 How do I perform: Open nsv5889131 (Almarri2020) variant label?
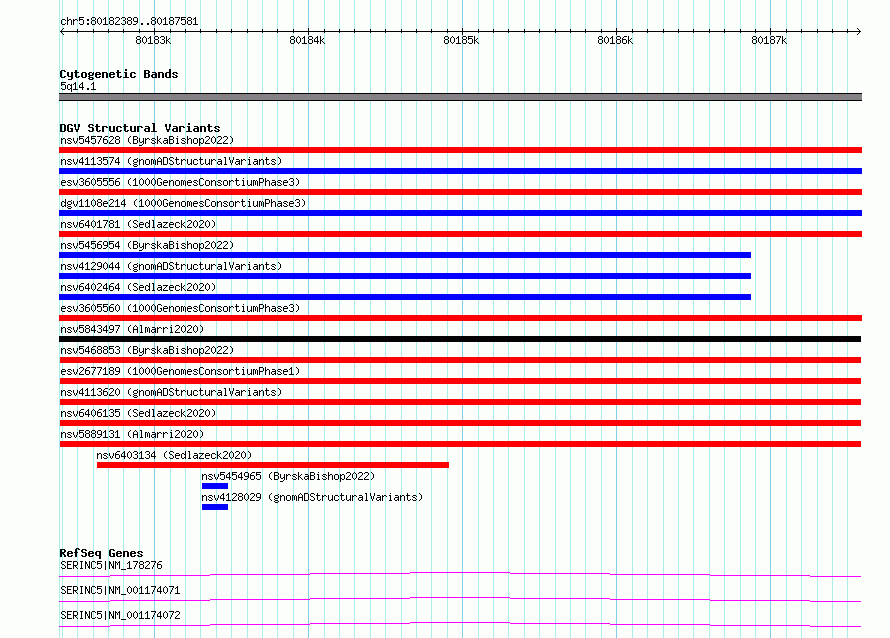click(132, 434)
